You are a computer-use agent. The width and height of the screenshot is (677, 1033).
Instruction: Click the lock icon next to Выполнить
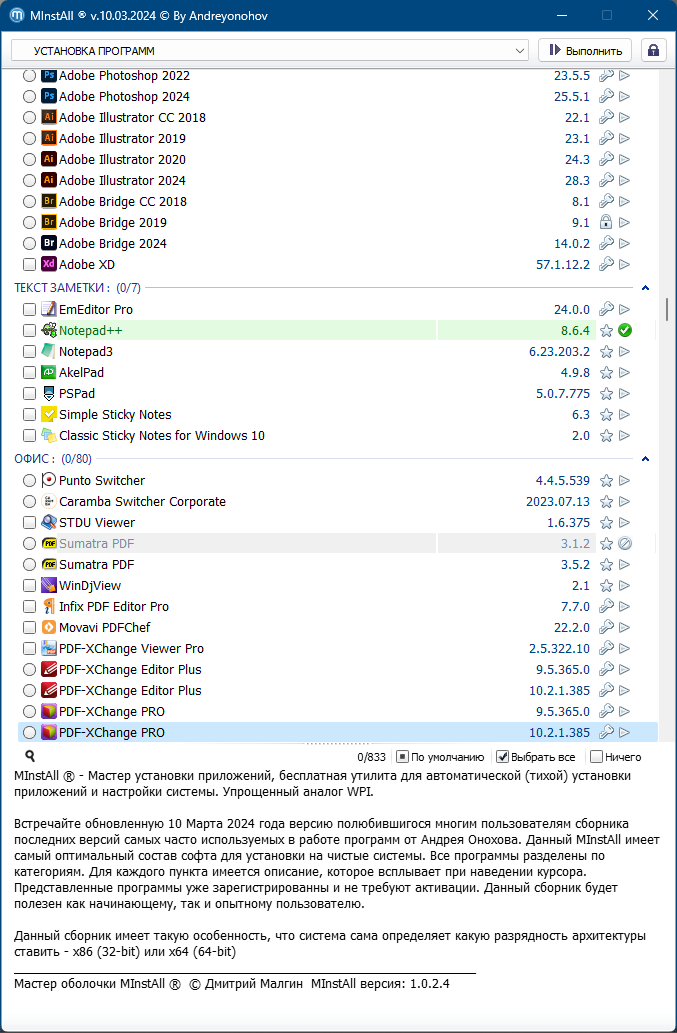click(654, 50)
